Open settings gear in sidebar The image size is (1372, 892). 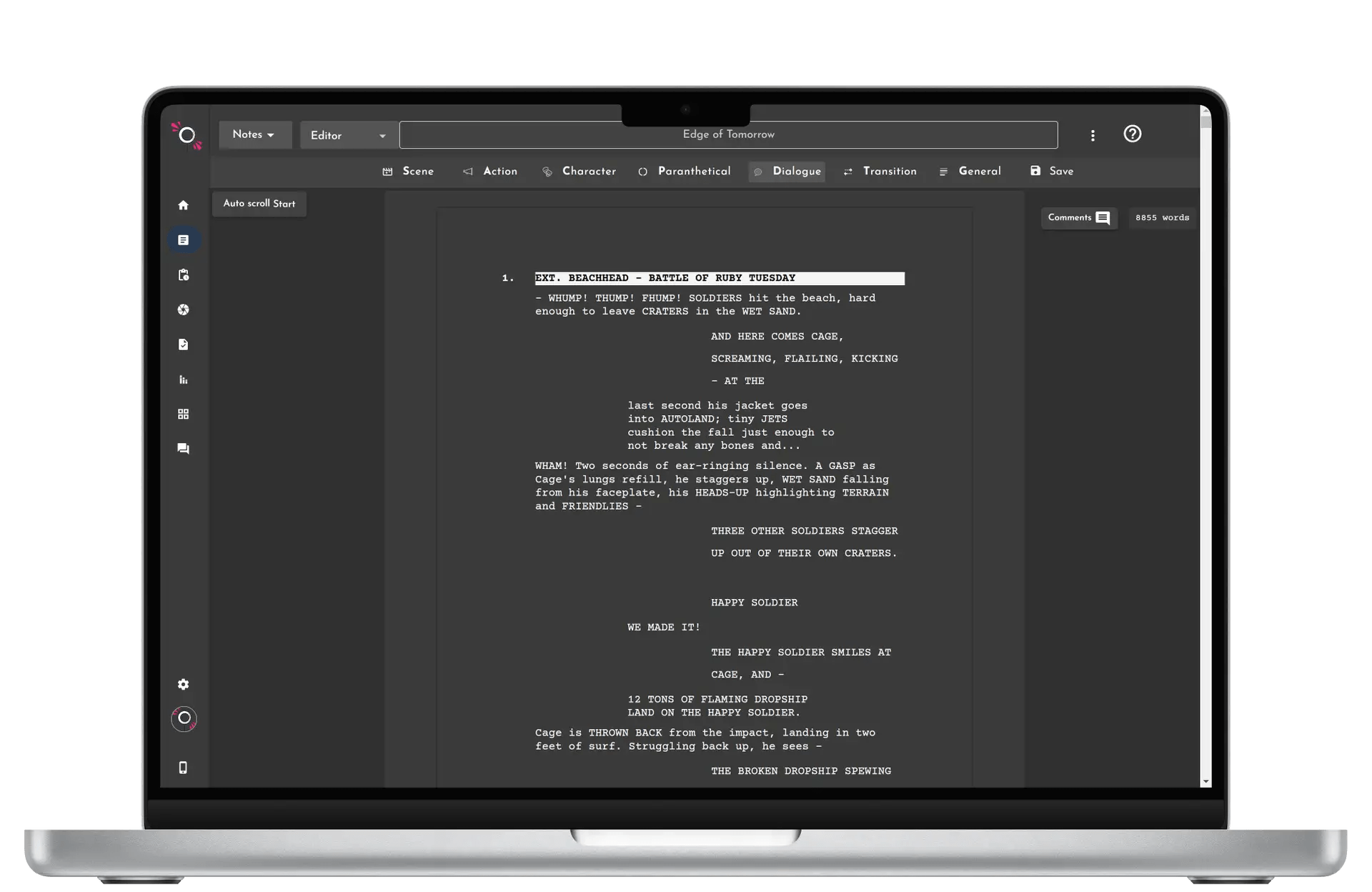click(x=183, y=685)
